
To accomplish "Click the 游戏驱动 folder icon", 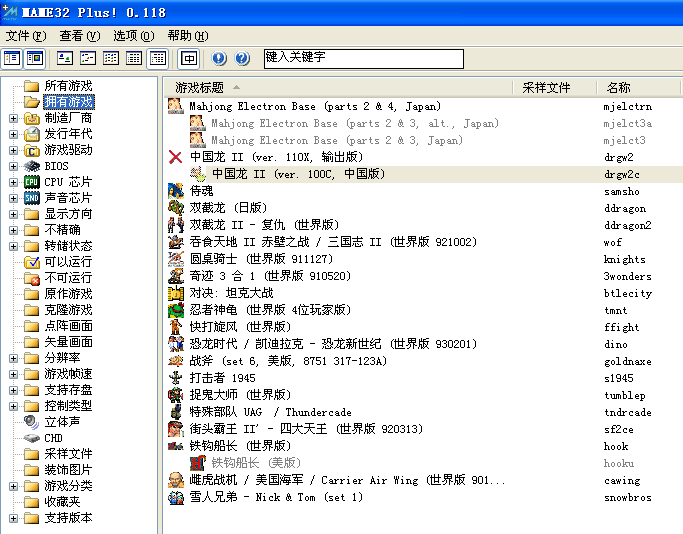I will [32, 150].
